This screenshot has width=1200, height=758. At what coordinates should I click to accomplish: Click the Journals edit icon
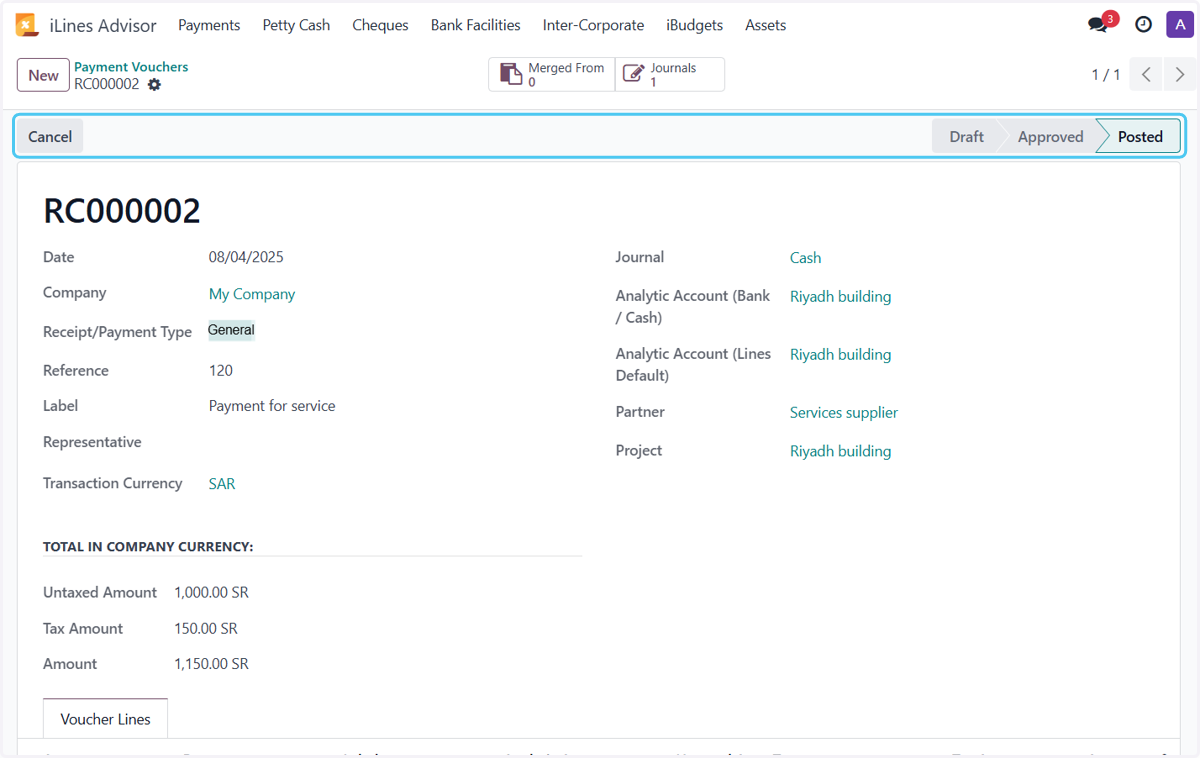click(x=634, y=75)
